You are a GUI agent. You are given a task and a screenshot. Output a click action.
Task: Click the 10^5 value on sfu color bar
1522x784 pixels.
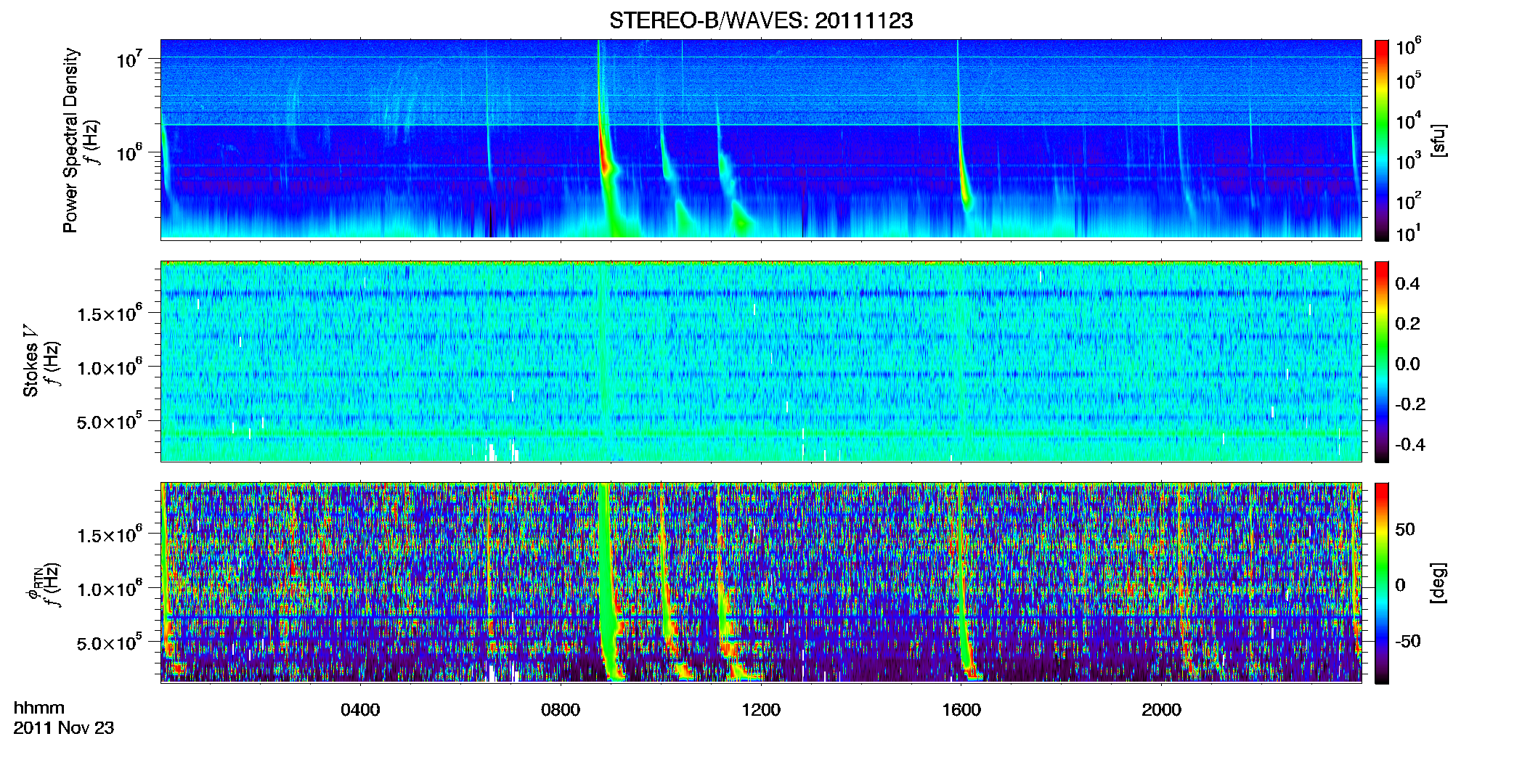[x=1409, y=80]
